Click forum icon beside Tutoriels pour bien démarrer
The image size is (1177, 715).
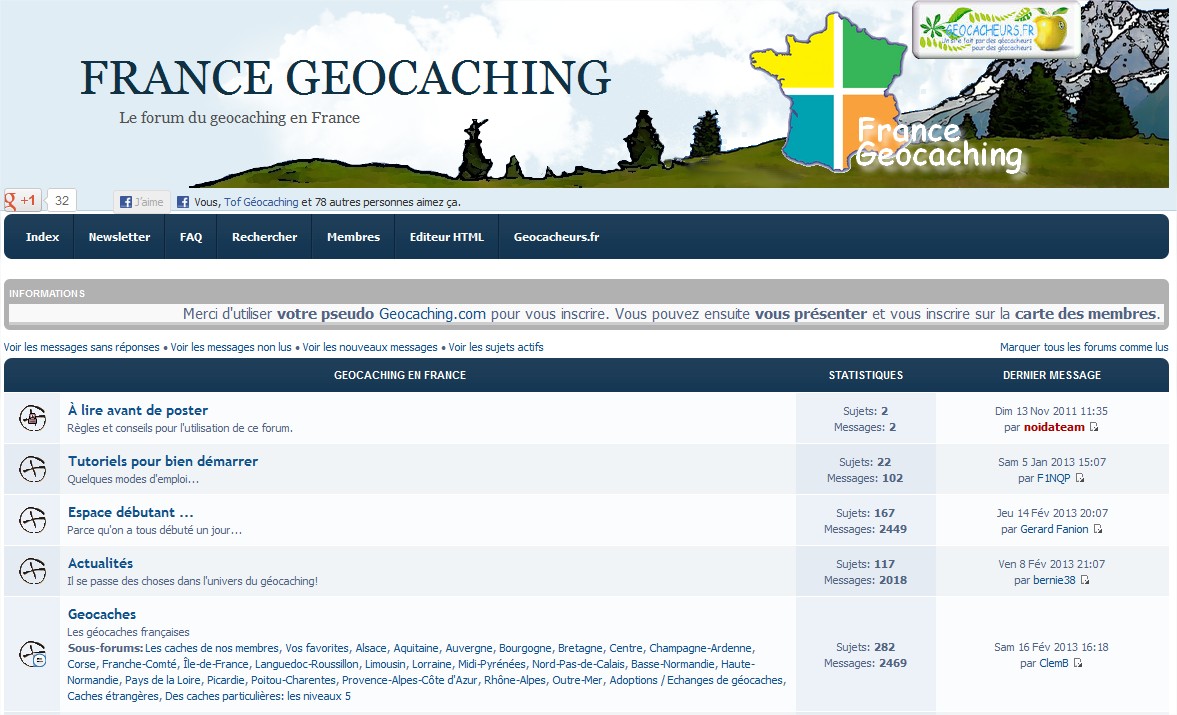point(32,469)
